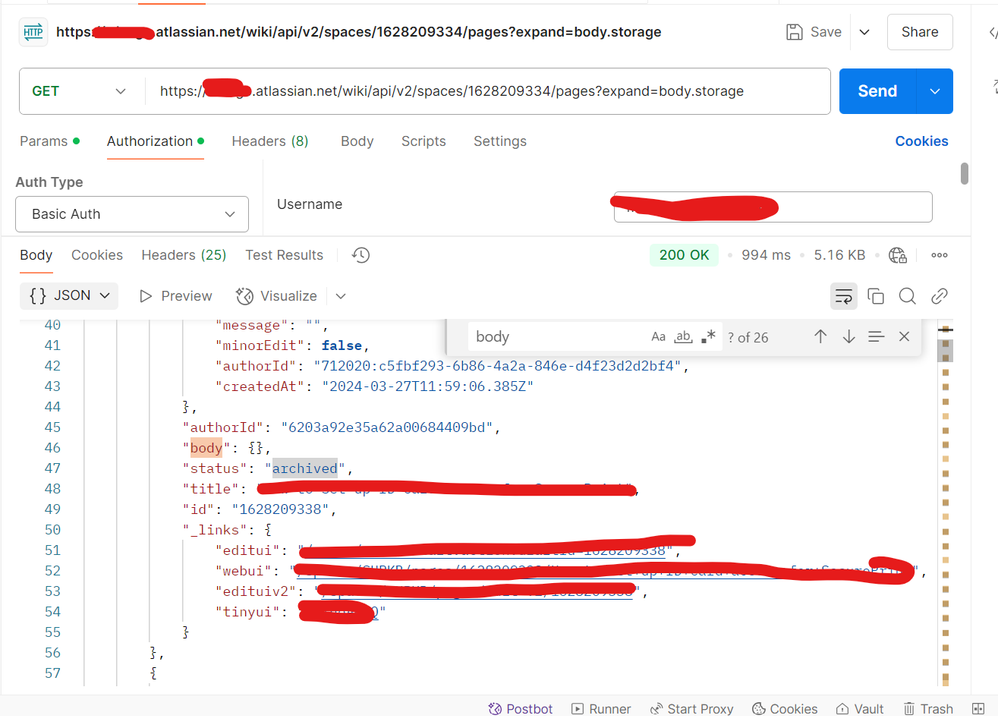Click the response link chain icon
Viewport: 998px width, 716px height.
pyautogui.click(x=939, y=296)
